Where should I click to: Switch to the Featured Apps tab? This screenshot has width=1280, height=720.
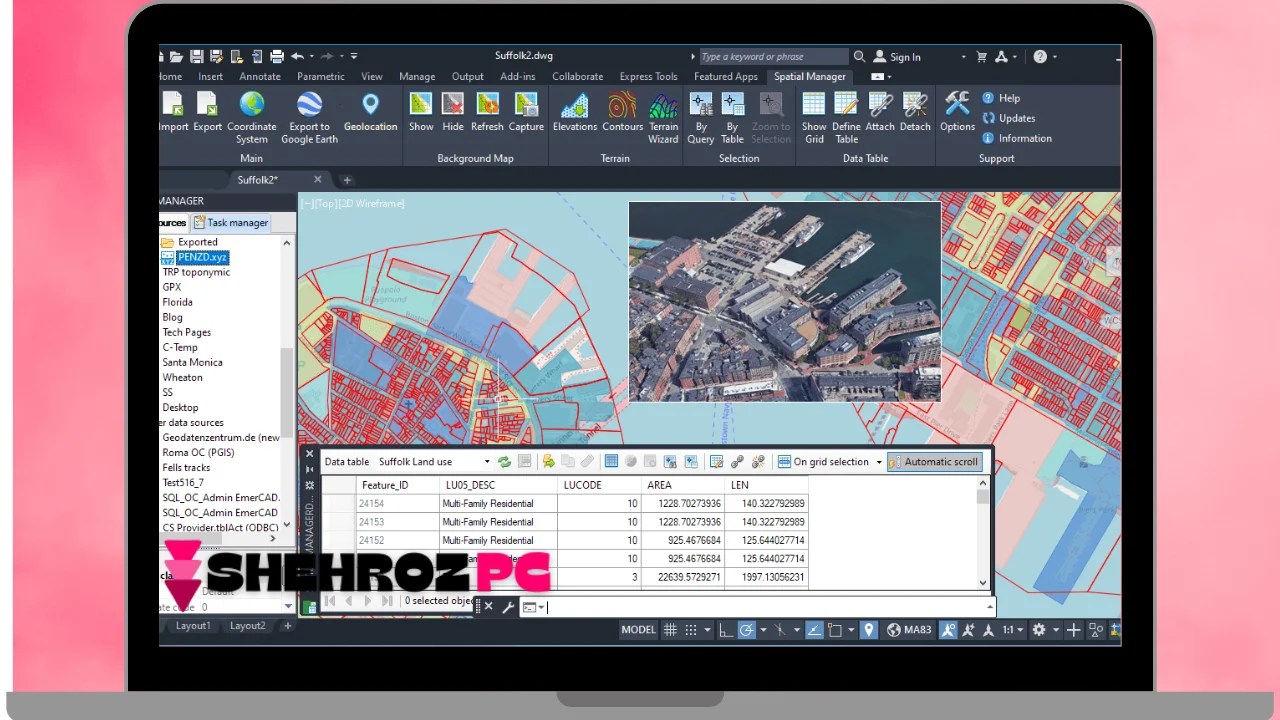(726, 76)
